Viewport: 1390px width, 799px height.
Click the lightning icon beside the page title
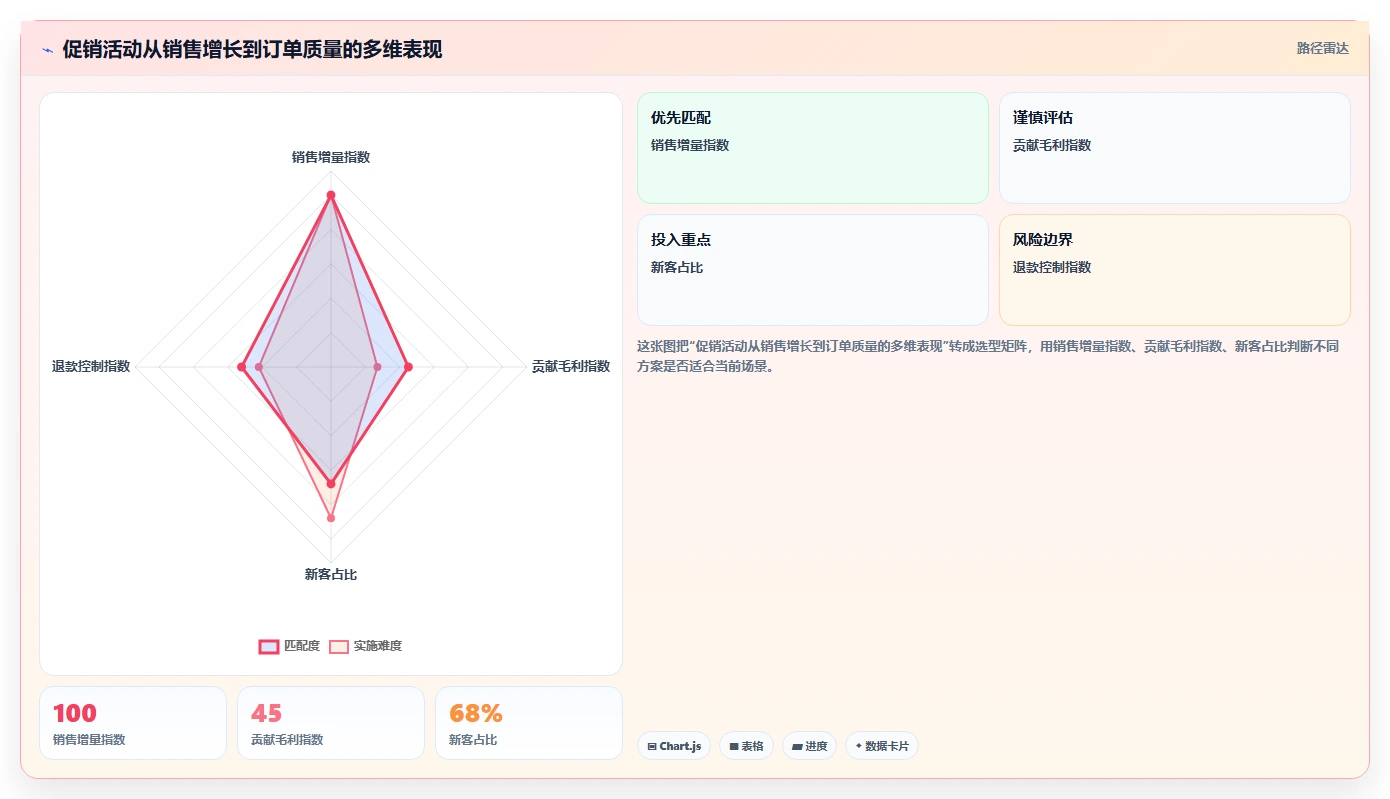click(x=48, y=50)
